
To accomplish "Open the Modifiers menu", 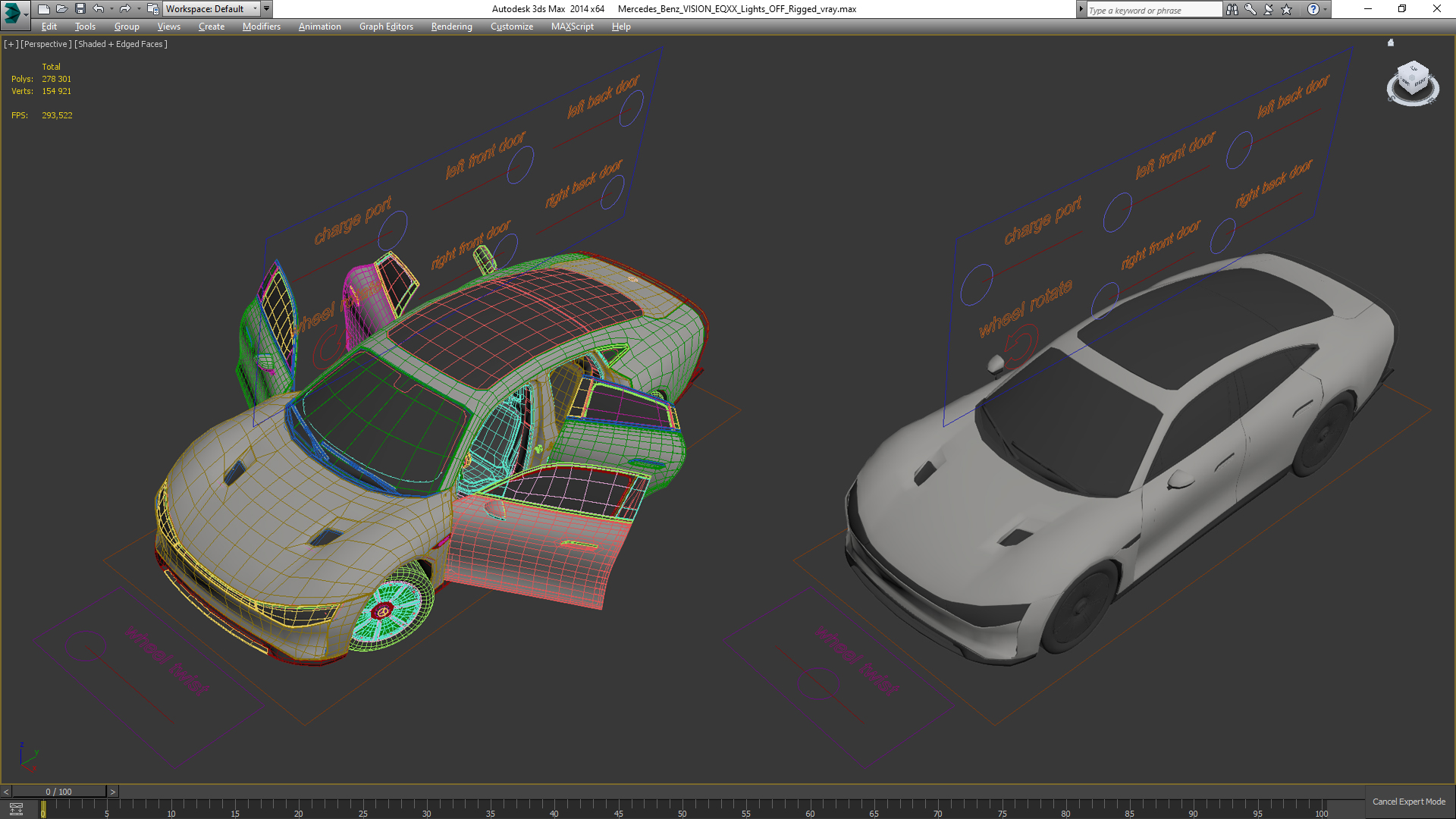I will point(261,27).
